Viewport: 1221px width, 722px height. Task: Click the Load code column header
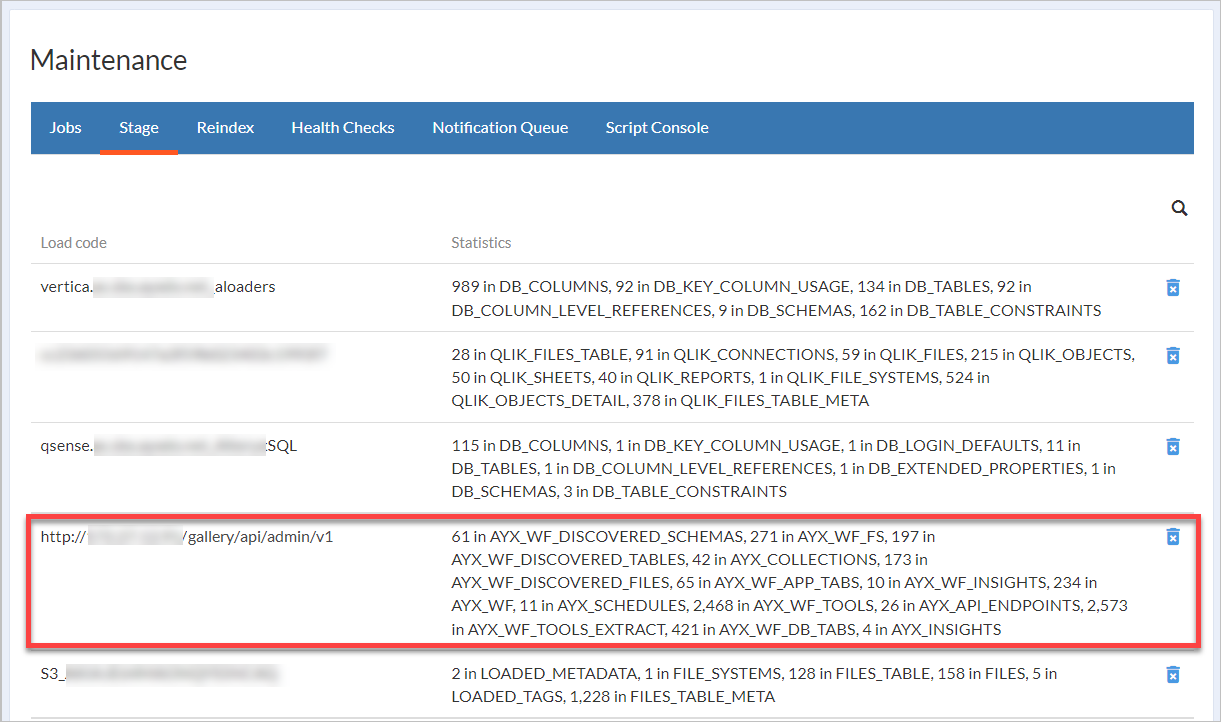[74, 243]
